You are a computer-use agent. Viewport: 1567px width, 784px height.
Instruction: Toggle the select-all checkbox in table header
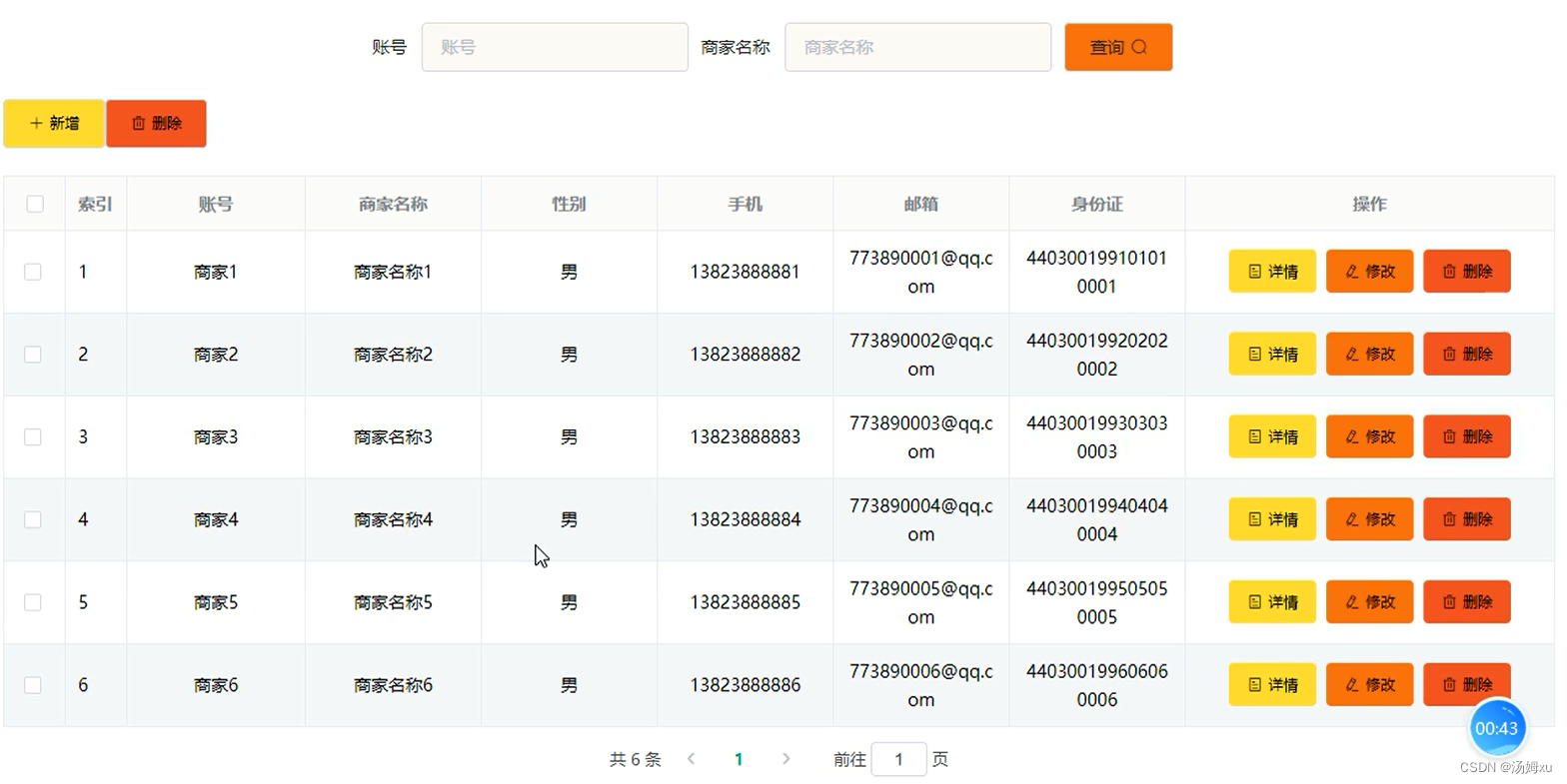(x=35, y=204)
